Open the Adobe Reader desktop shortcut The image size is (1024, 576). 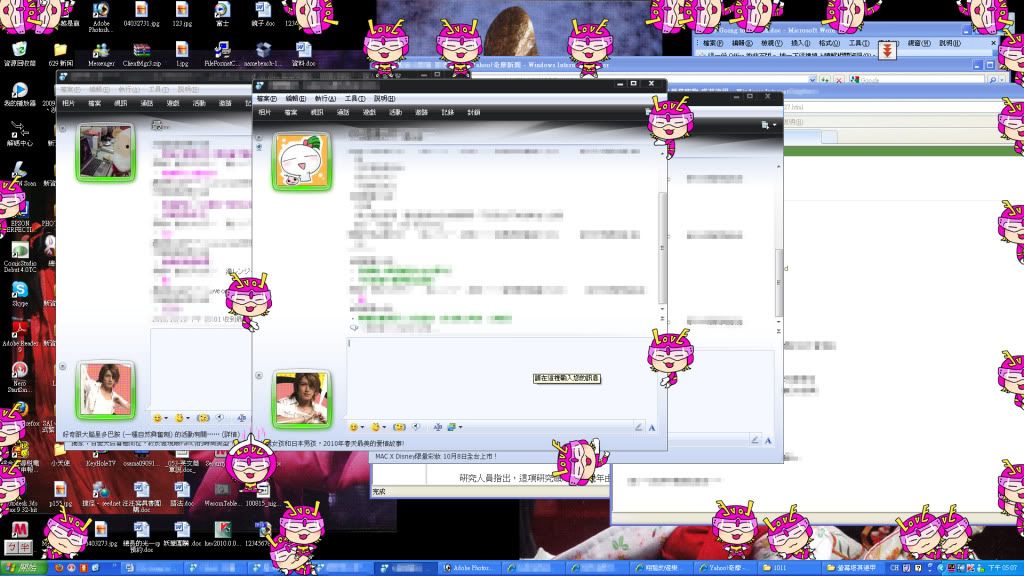[x=20, y=334]
